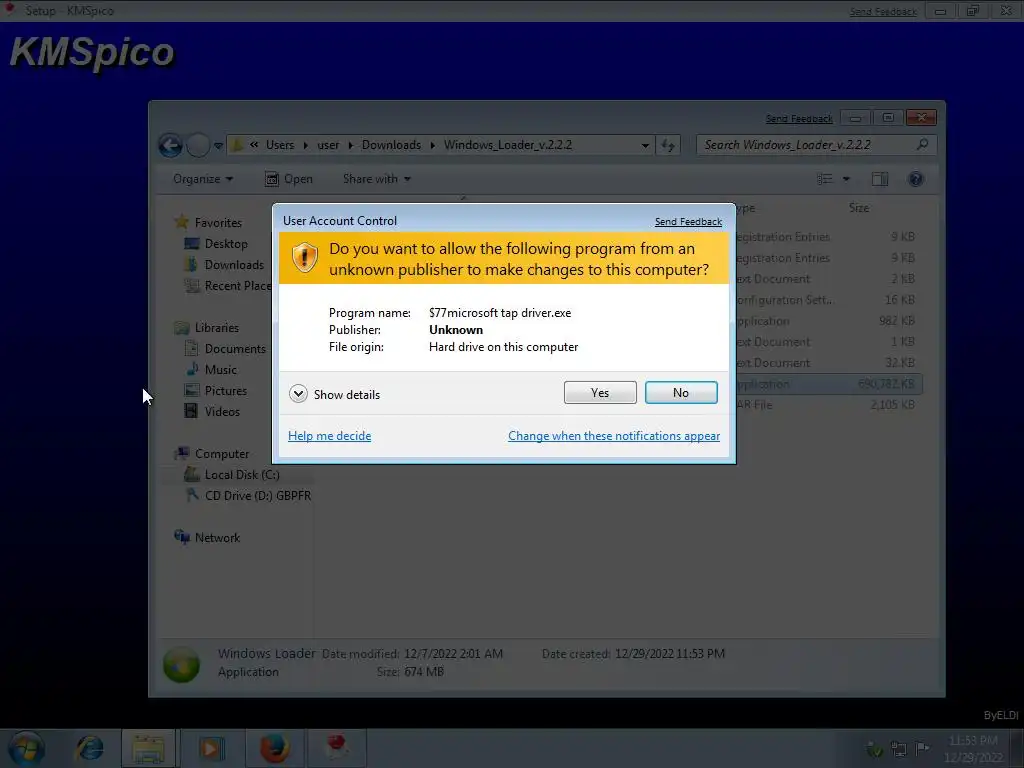This screenshot has width=1024, height=768.
Task: Click Send Feedback in KMSpico setup title bar
Action: (x=883, y=12)
